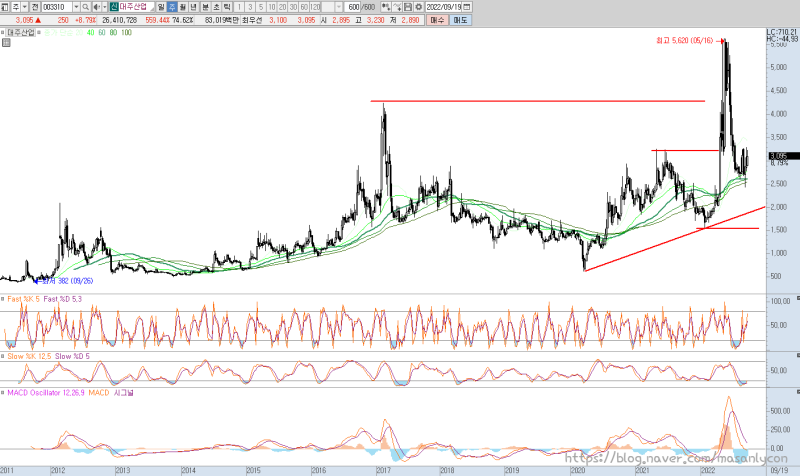Viewport: 800px width, 476px height.
Task: Choose interval 120 button
Action: coord(315,7)
